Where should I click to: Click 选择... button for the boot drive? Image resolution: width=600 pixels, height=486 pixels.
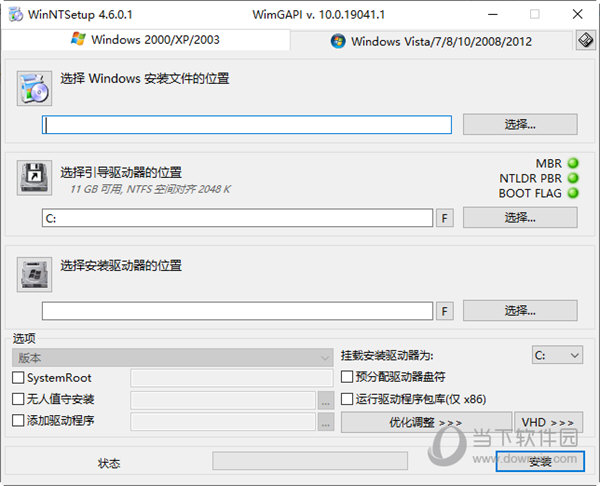click(x=520, y=217)
